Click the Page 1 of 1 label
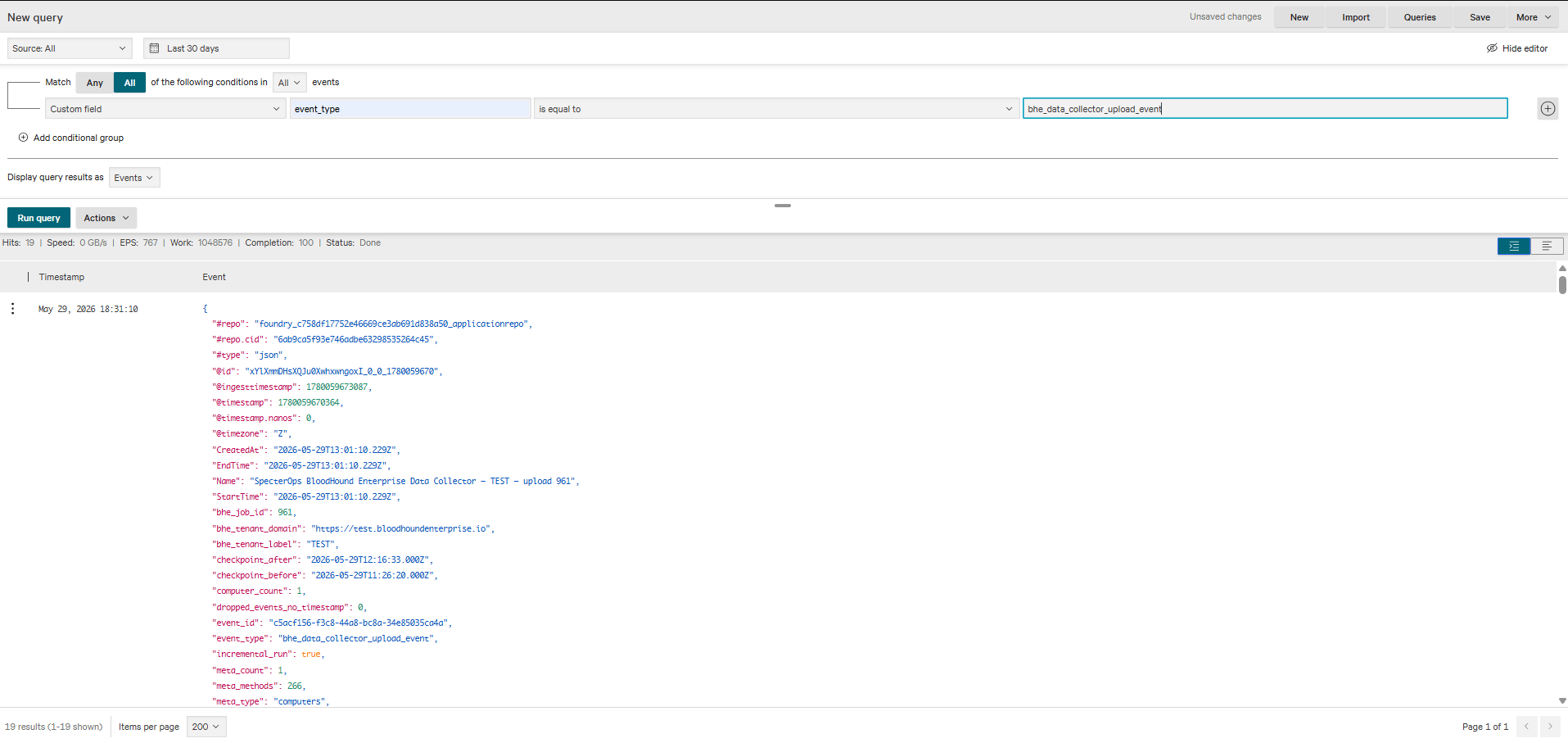 (1484, 727)
